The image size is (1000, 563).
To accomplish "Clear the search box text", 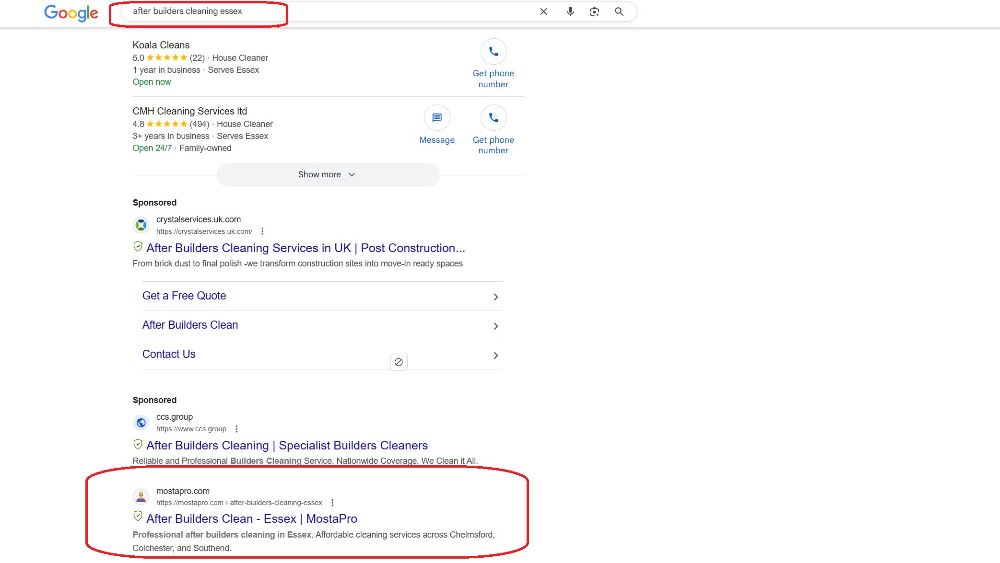I will point(544,12).
